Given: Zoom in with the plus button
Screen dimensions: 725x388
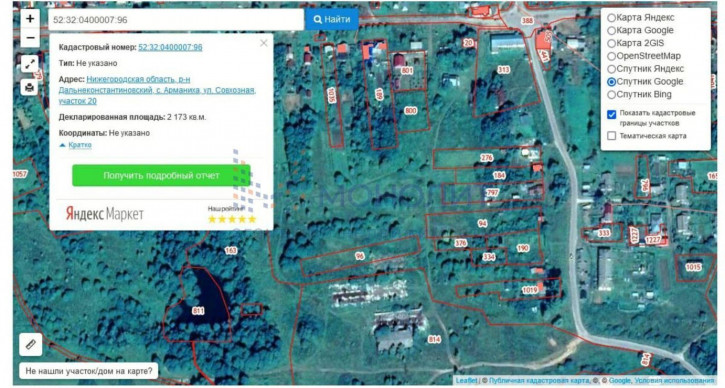Looking at the screenshot, I should pyautogui.click(x=30, y=18).
